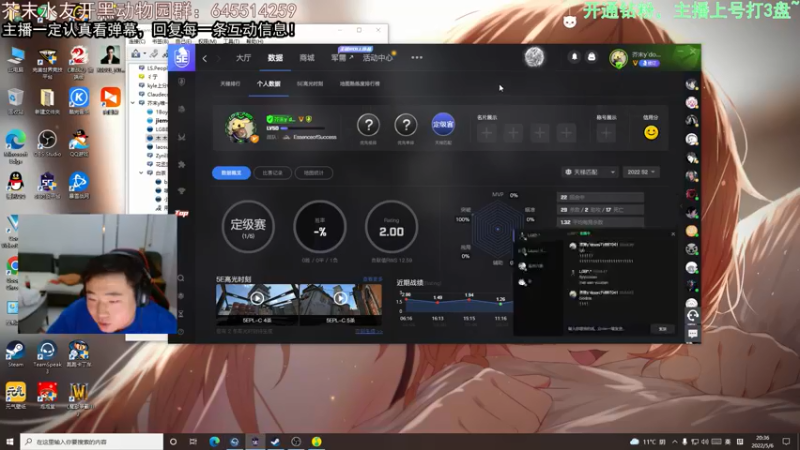Click the question-mark badge nearest the team name
This screenshot has height=450, width=800.
tap(368, 124)
